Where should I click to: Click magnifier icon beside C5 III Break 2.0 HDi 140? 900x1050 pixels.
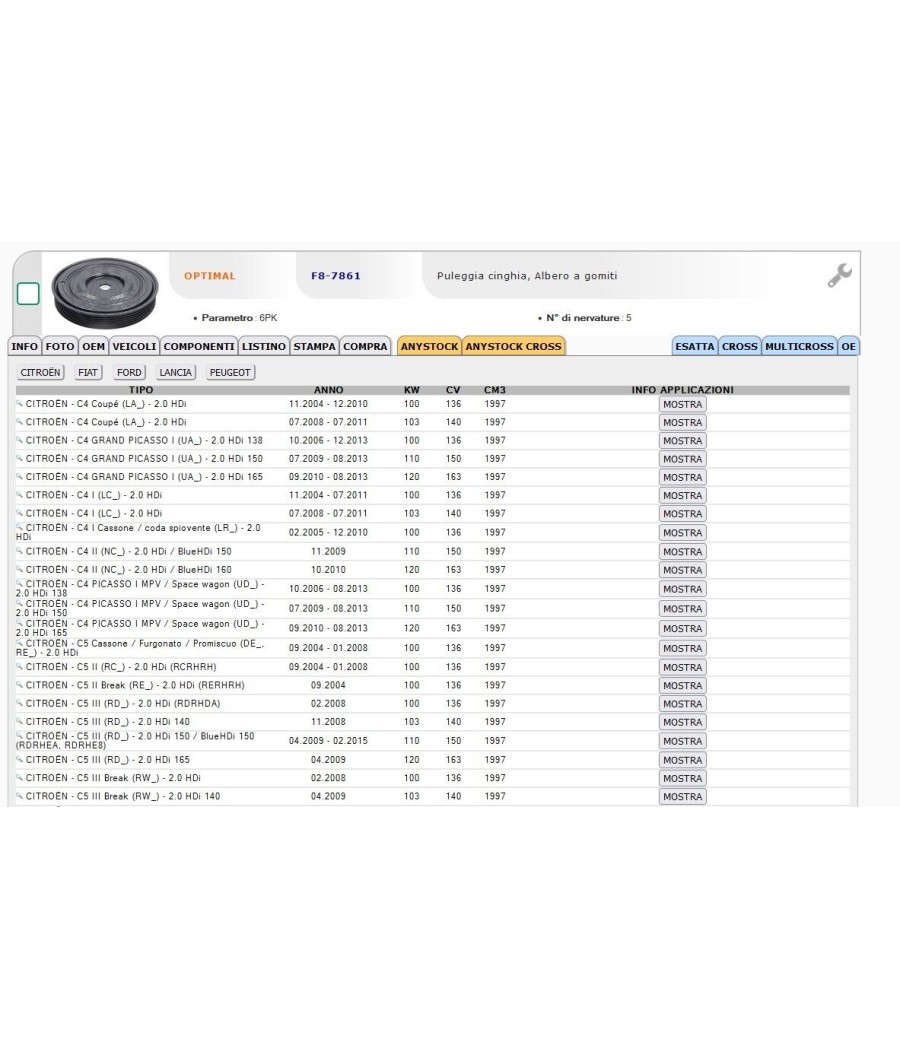tap(19, 796)
